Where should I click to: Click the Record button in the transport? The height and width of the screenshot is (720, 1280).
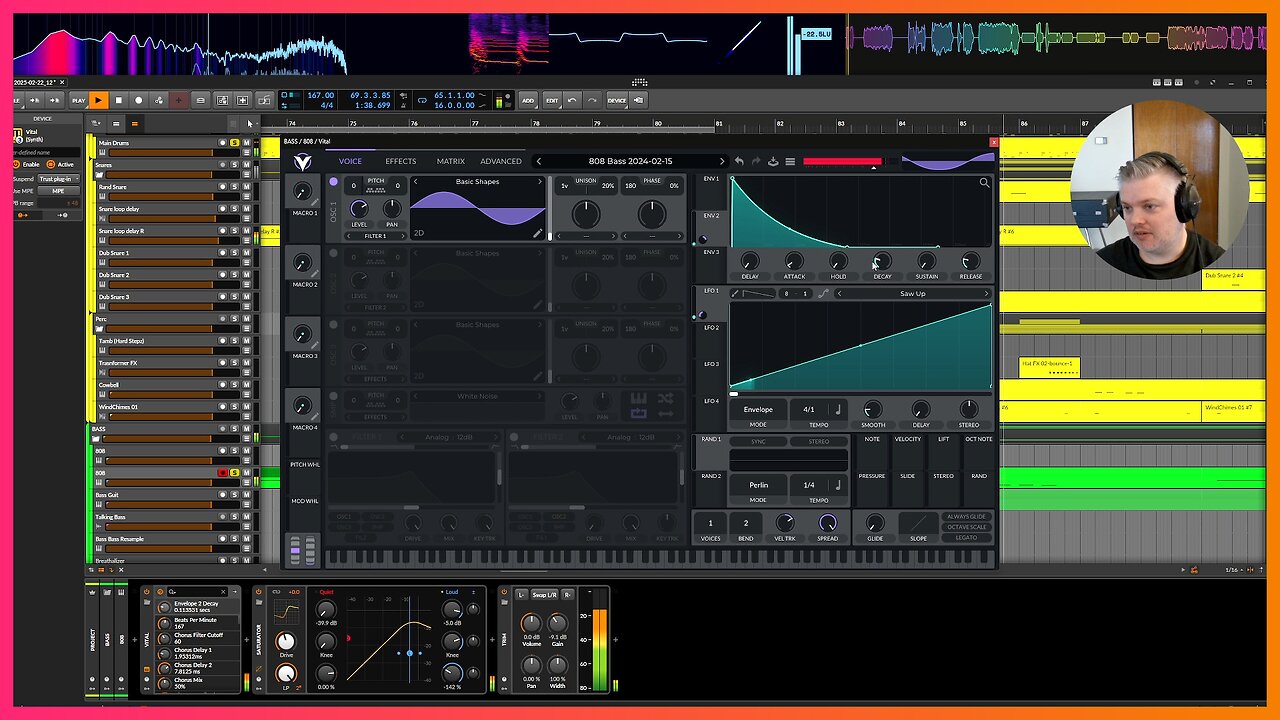[x=138, y=100]
